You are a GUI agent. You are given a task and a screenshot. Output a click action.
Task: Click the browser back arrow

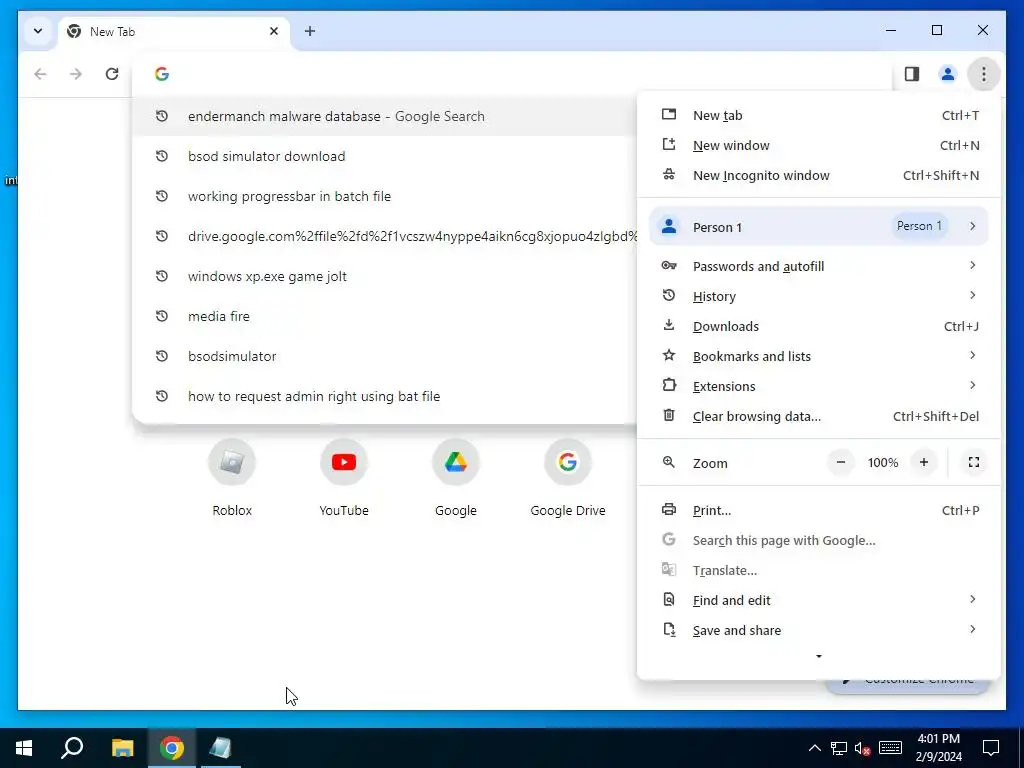coord(40,74)
